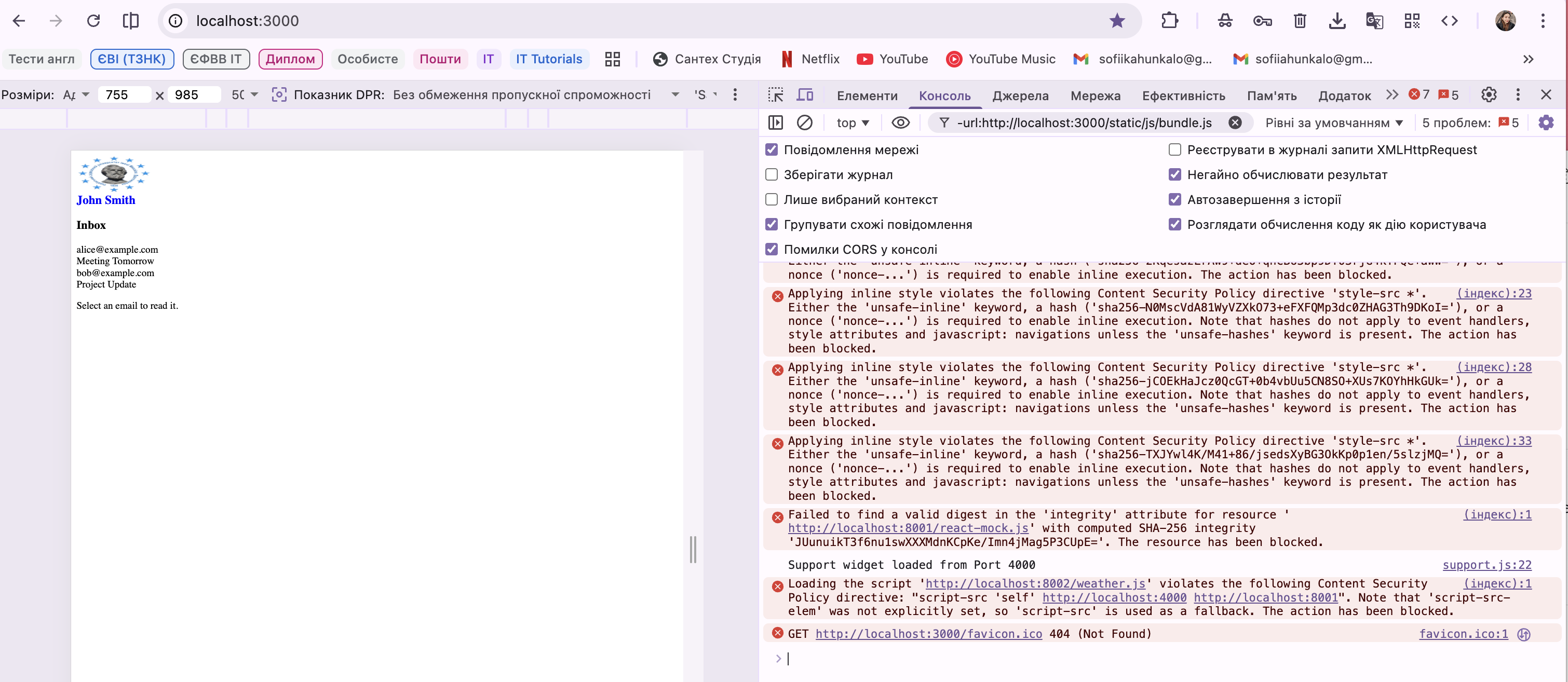Uncheck 'Негайно обчислювати результат' checkbox
Screen dimensions: 1568x682
tap(1174, 174)
